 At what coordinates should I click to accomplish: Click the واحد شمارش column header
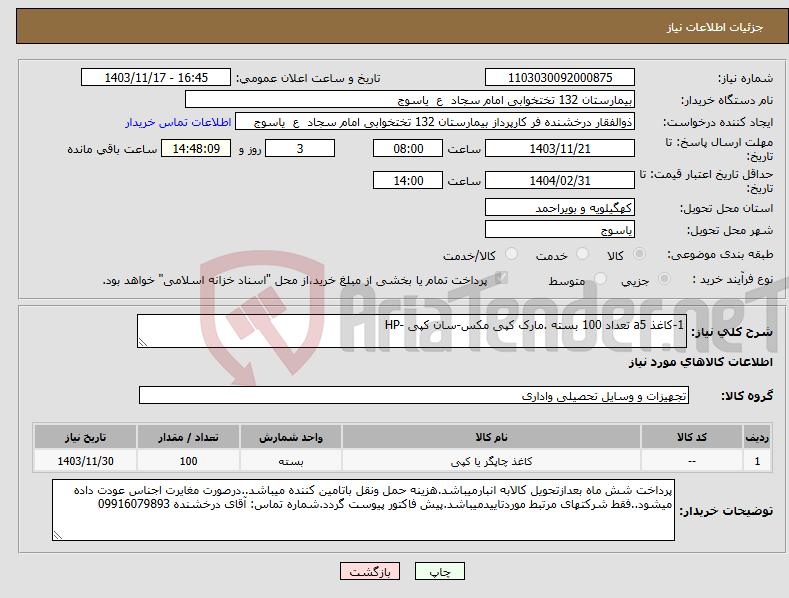(x=291, y=437)
